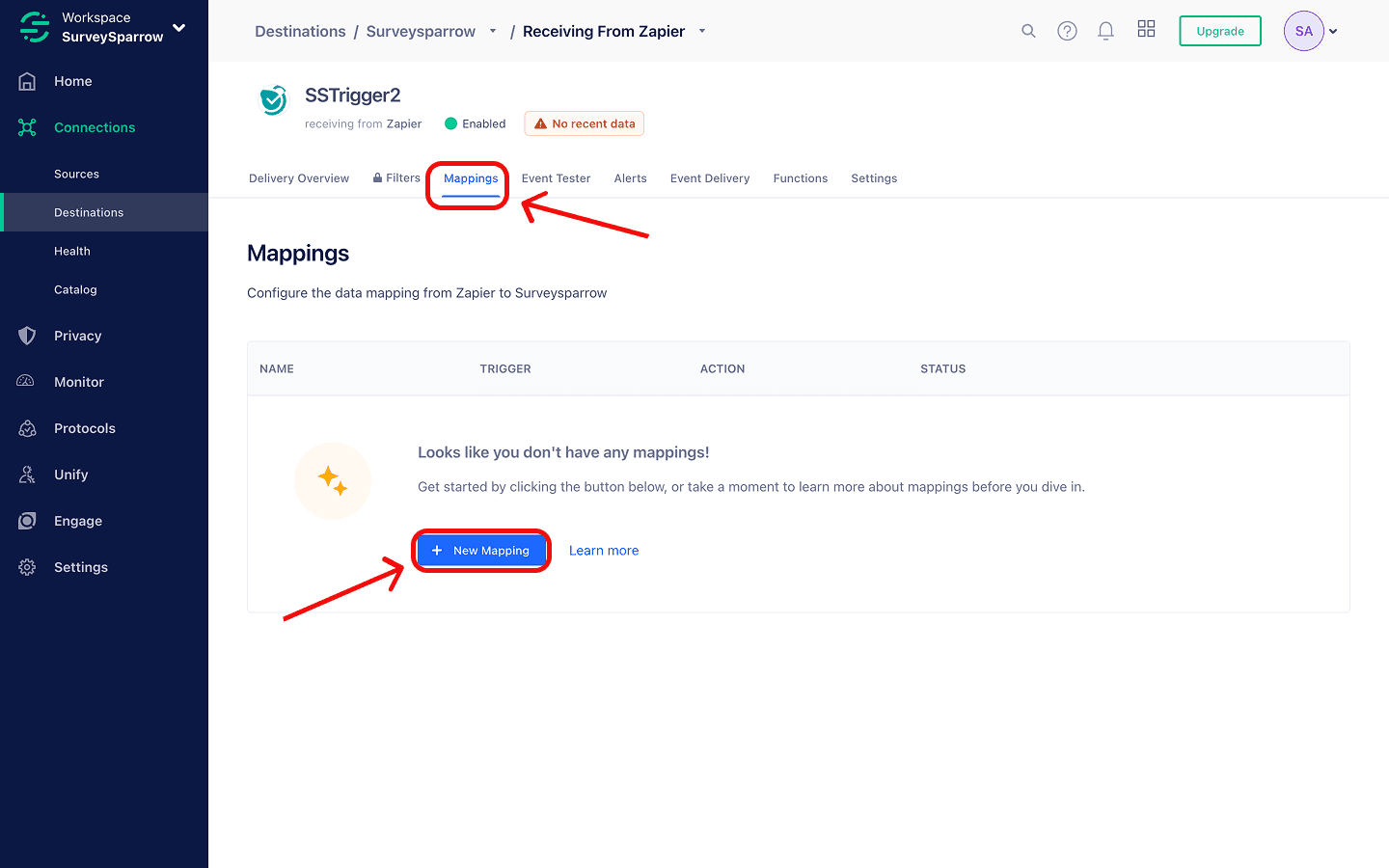Click the Monitor gauge icon

27,382
